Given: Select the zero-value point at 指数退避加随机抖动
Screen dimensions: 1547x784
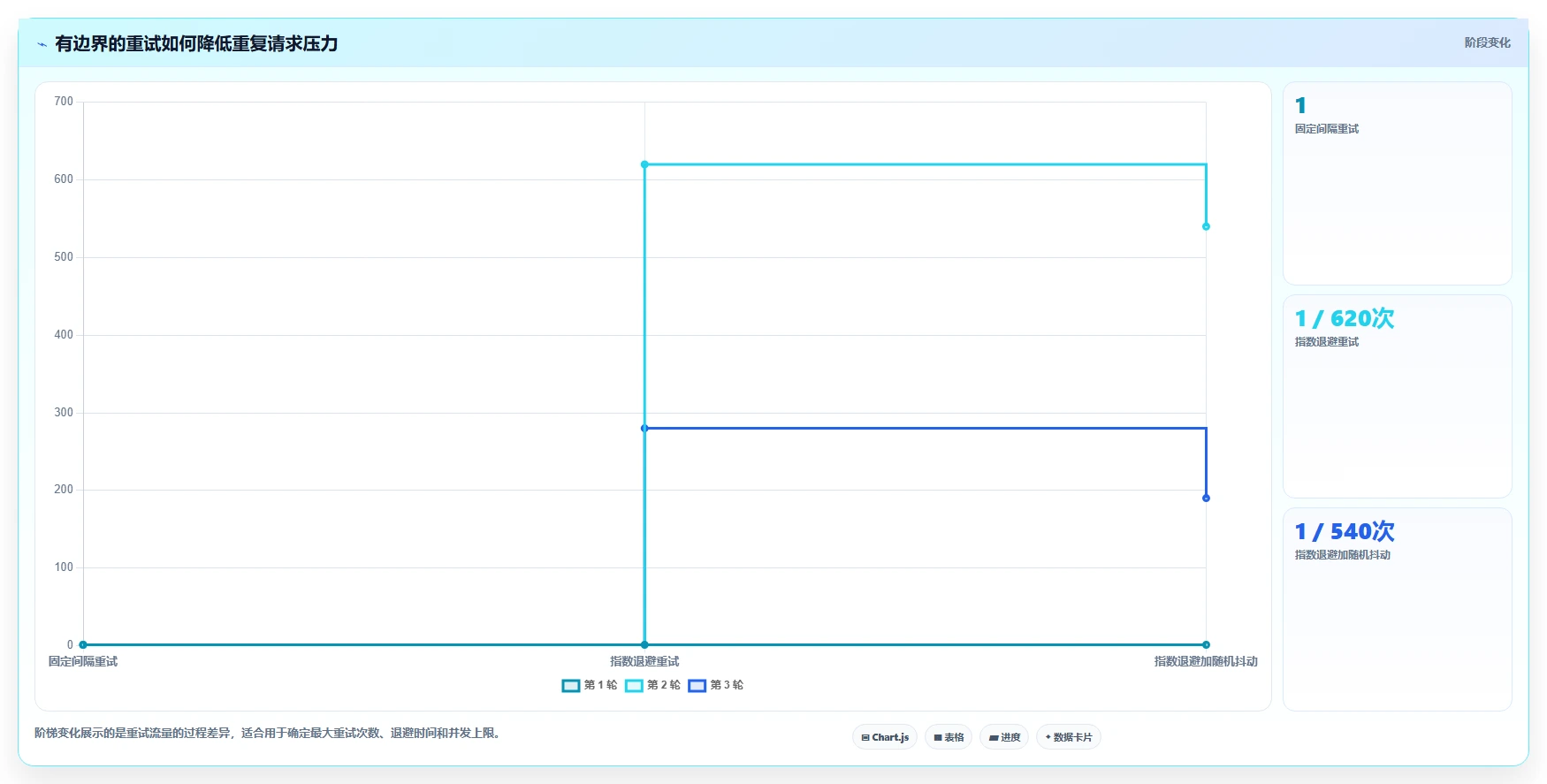Looking at the screenshot, I should 1206,645.
